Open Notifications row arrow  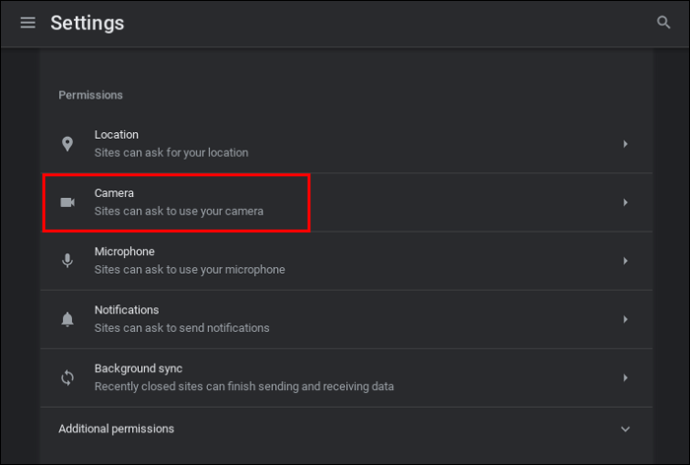tap(625, 319)
